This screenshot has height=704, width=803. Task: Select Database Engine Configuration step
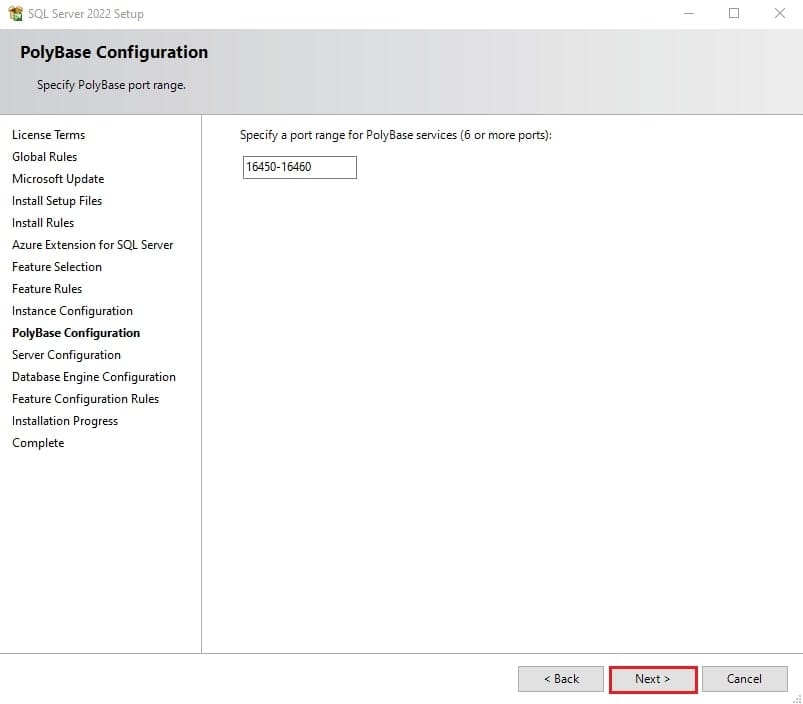(x=94, y=377)
